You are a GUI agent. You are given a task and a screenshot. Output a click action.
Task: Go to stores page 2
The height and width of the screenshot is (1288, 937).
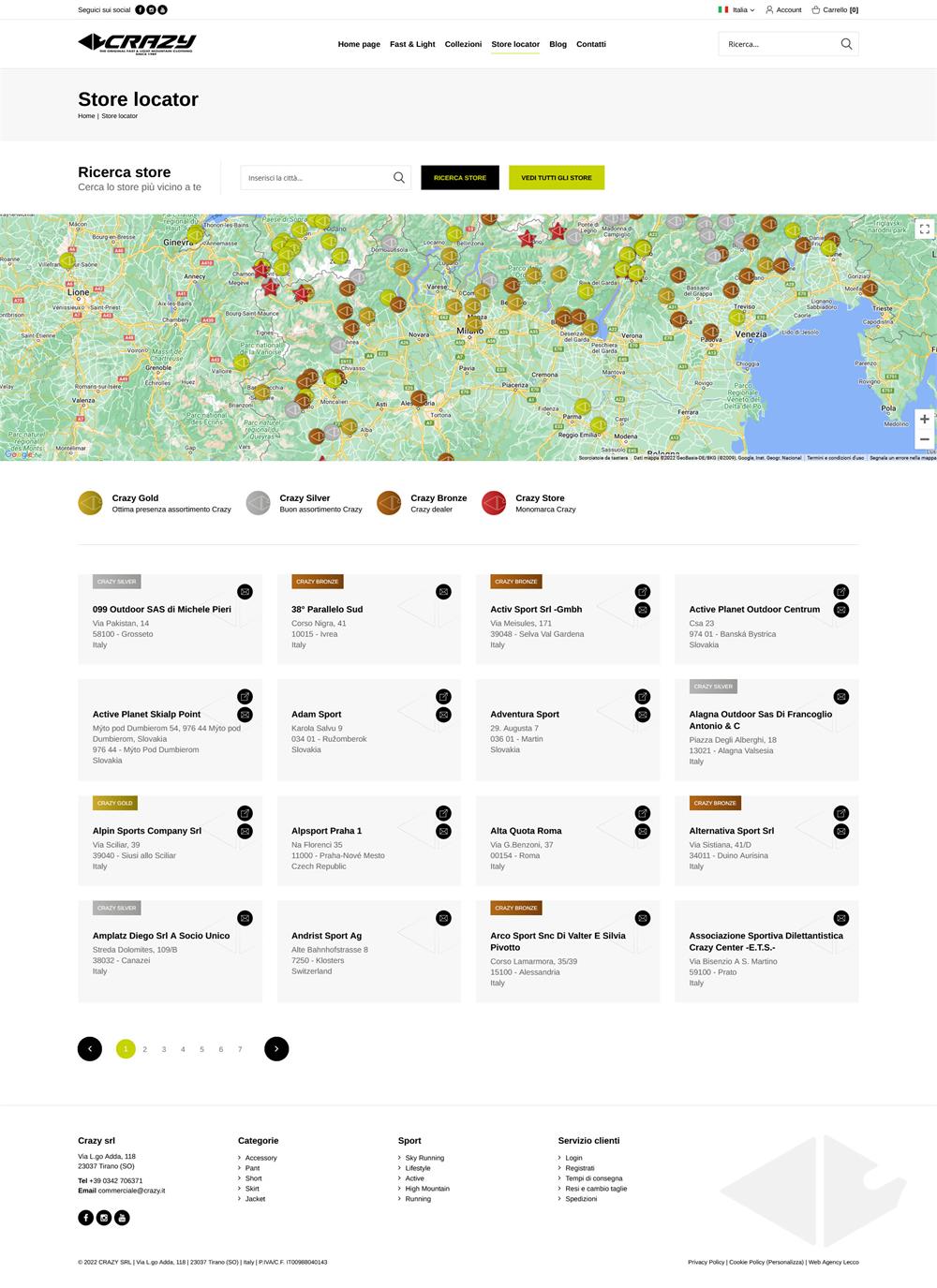144,1049
